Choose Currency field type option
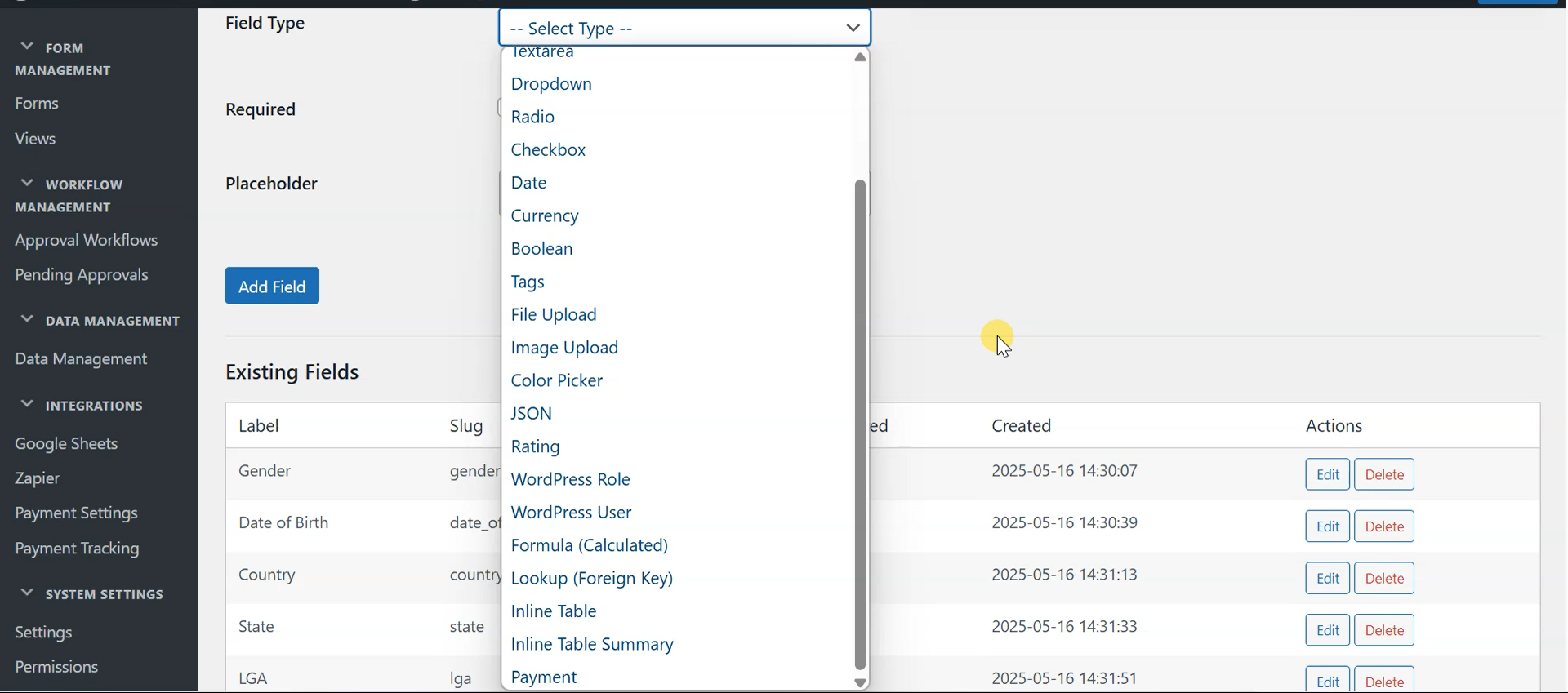 (676, 216)
